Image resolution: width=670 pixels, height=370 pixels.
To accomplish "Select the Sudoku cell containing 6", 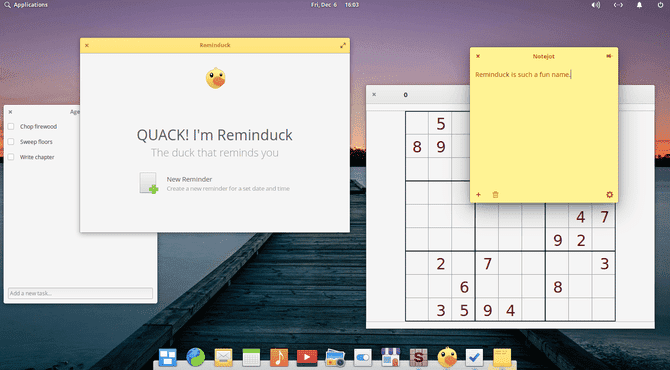I will (464, 287).
